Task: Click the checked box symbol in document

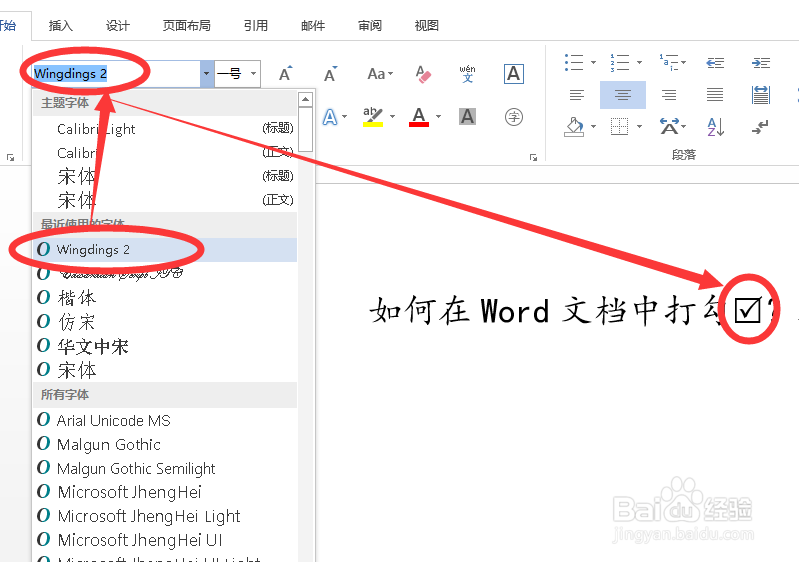Action: point(748,310)
